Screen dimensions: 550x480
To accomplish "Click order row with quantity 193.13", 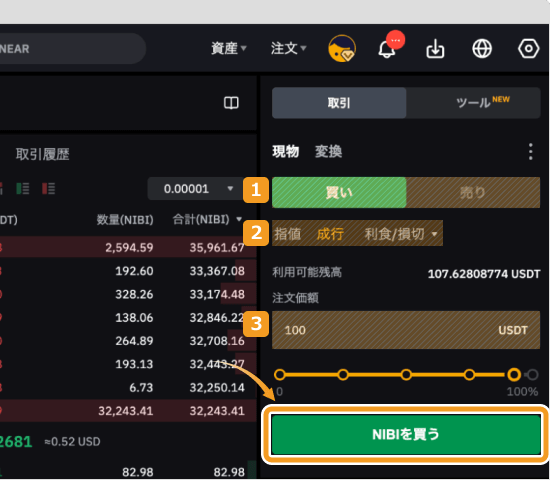I will [128, 364].
